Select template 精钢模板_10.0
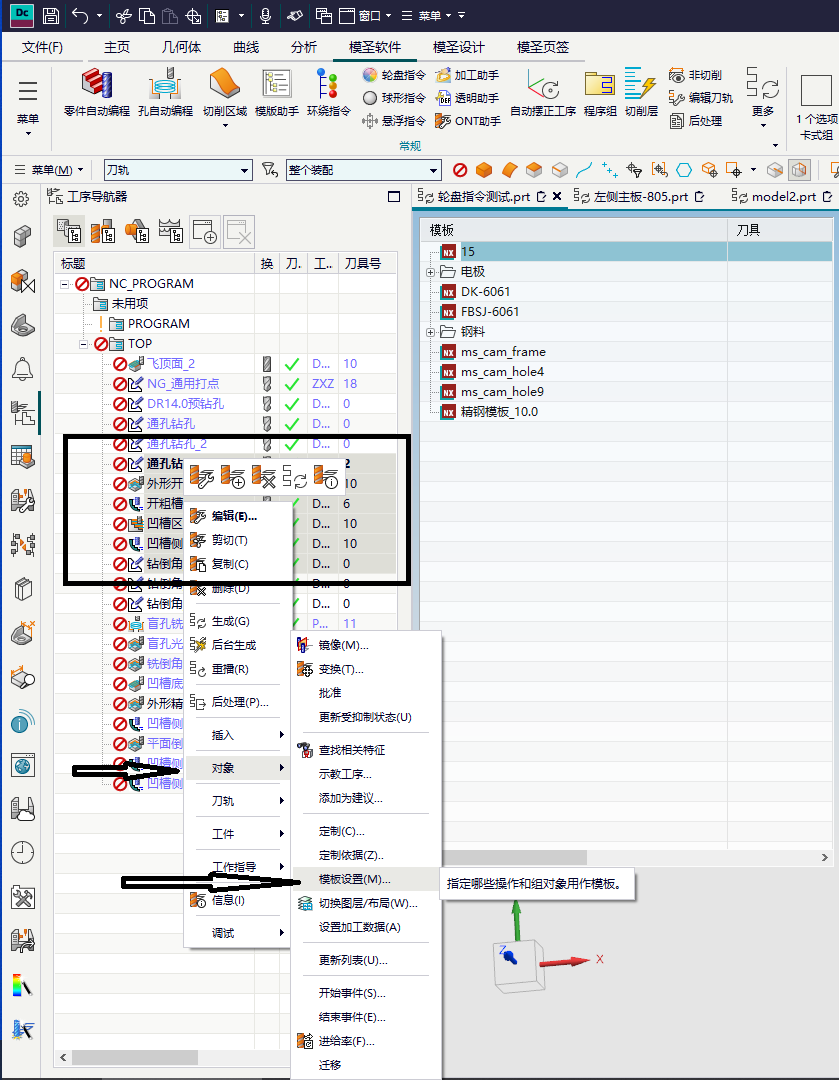Screen dimensions: 839x1080 point(499,412)
